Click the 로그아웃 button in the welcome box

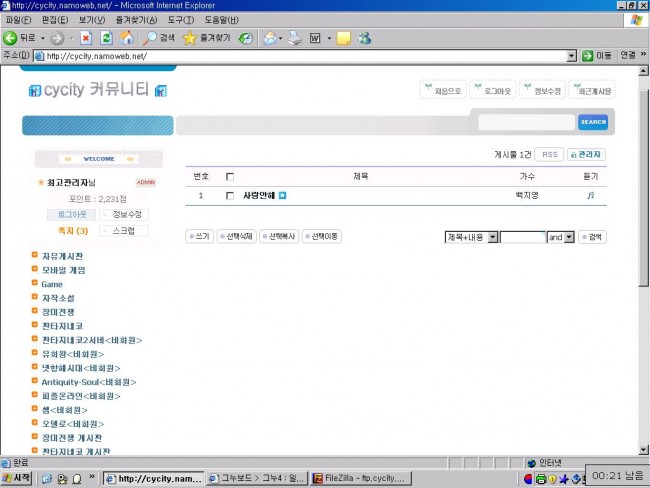coord(70,215)
